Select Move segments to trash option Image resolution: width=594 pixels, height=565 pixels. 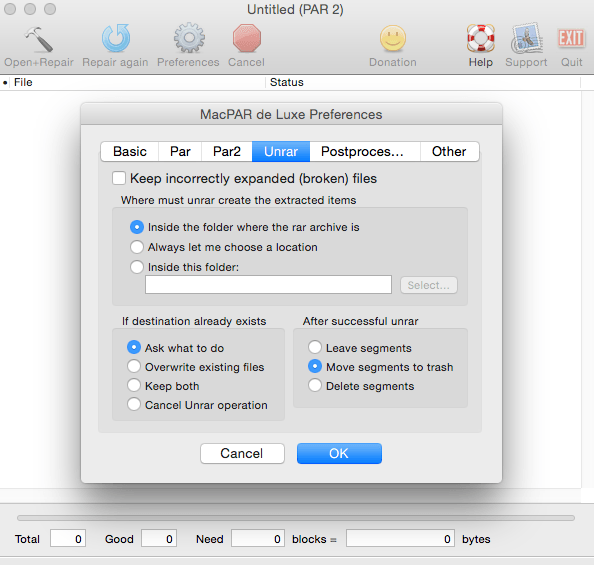(315, 366)
